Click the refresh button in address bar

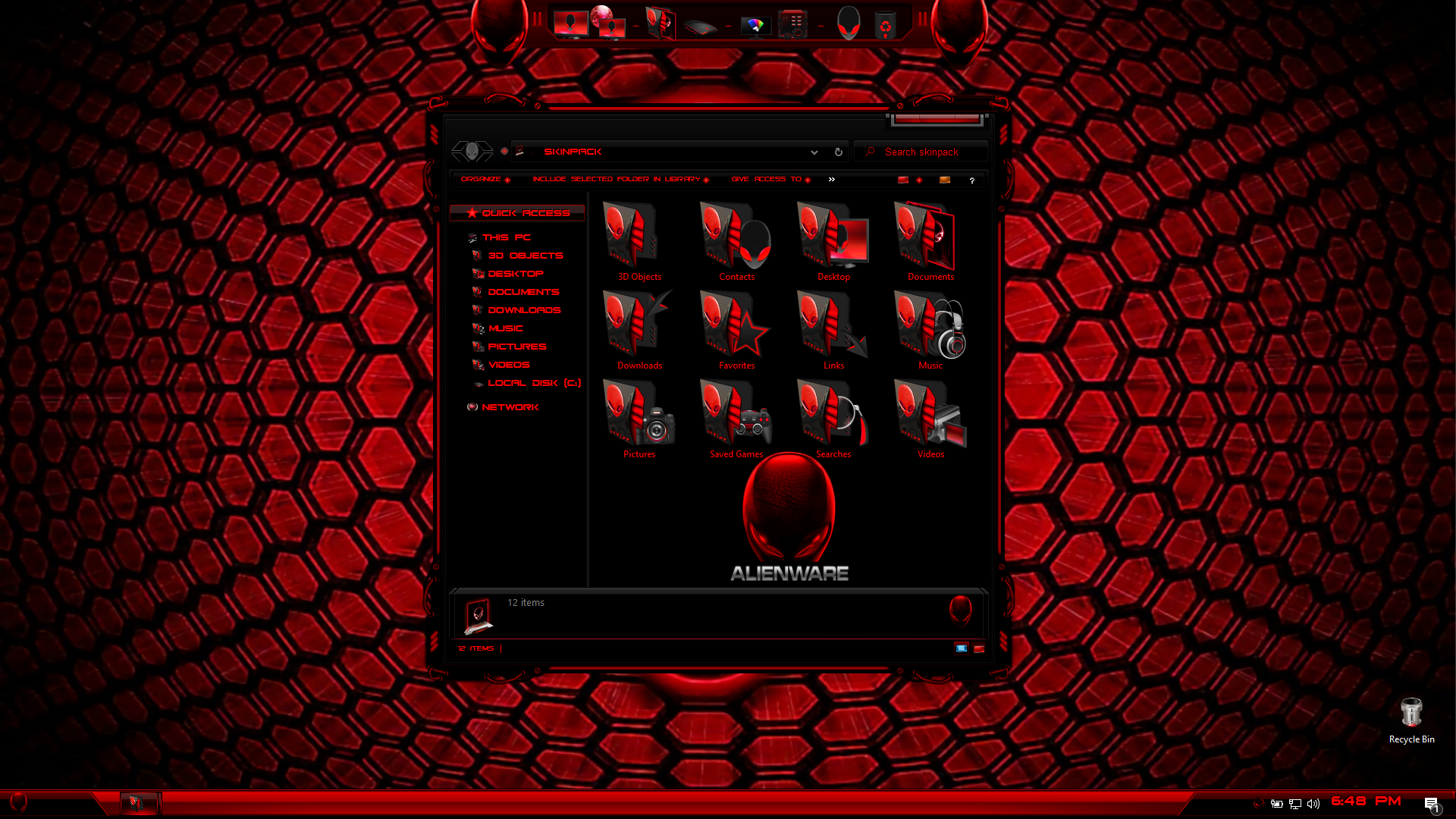[839, 152]
